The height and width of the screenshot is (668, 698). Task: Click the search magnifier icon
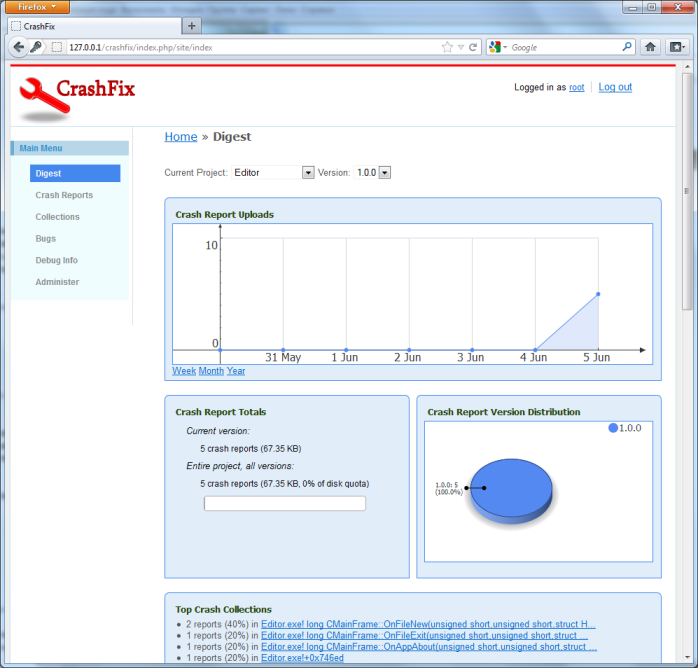[x=627, y=47]
